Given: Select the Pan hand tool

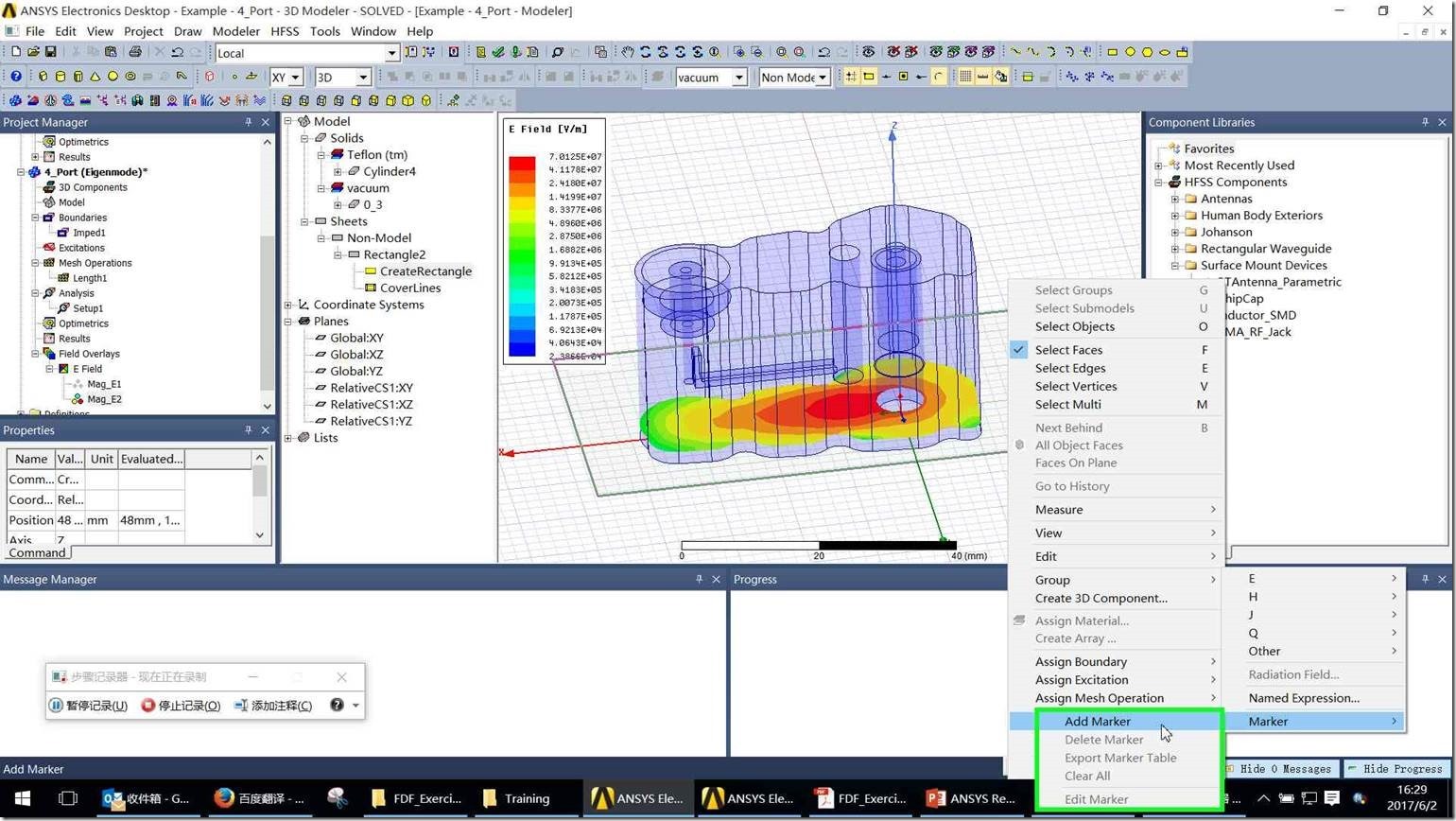Looking at the screenshot, I should pyautogui.click(x=627, y=52).
